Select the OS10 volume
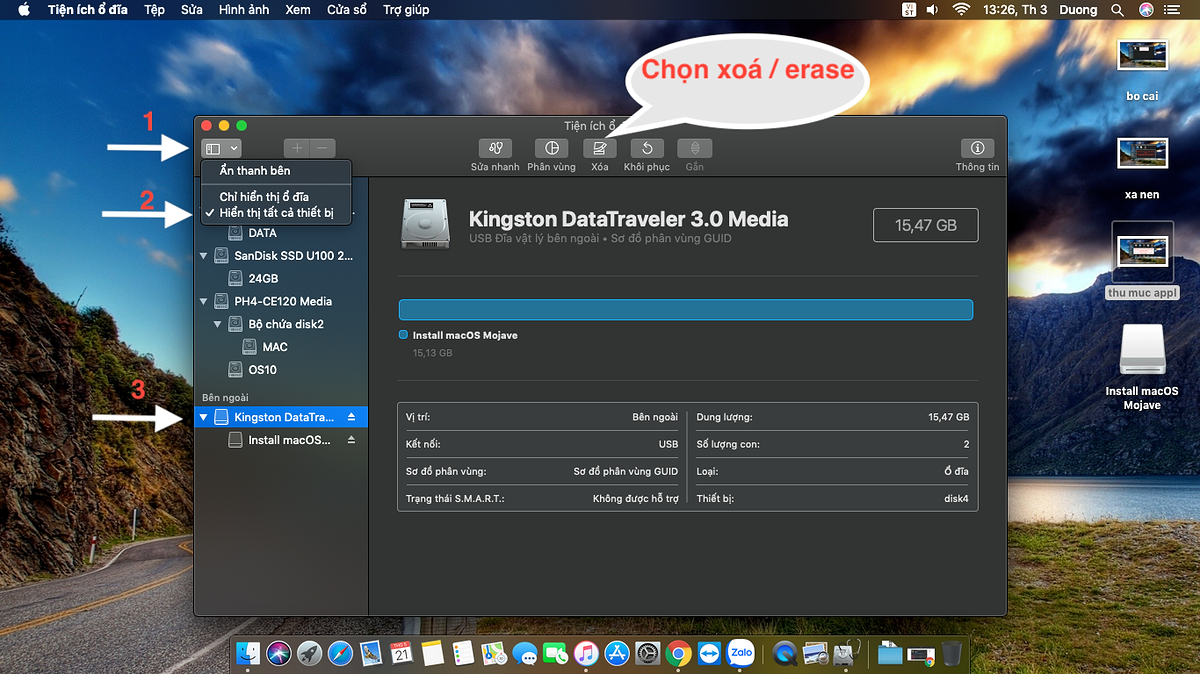Image resolution: width=1200 pixels, height=674 pixels. 262,370
